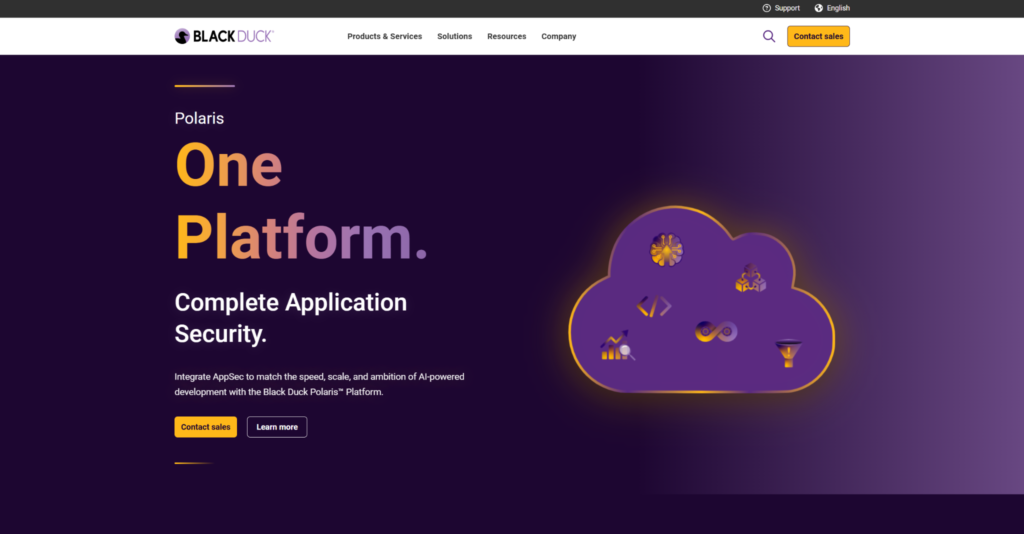Click the stacked boxes icon in cloud

[x=750, y=278]
